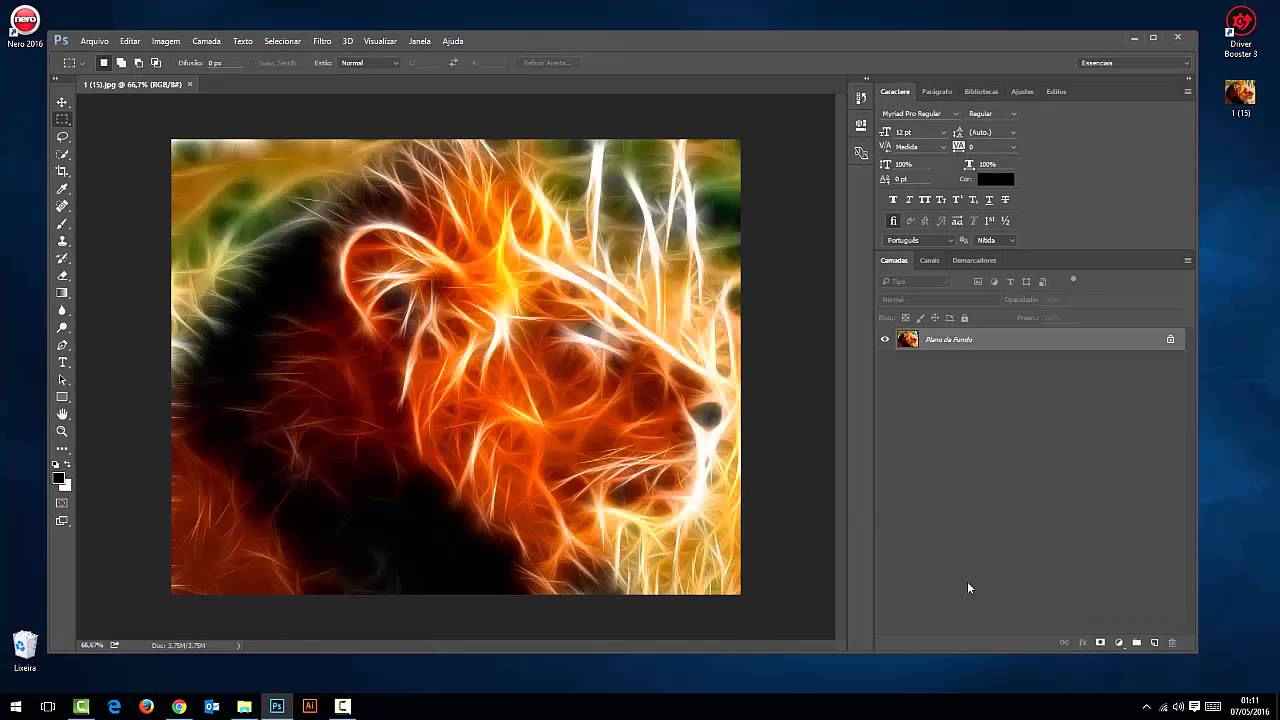The height and width of the screenshot is (720, 1280).
Task: Select the Hand tool
Action: coord(62,414)
